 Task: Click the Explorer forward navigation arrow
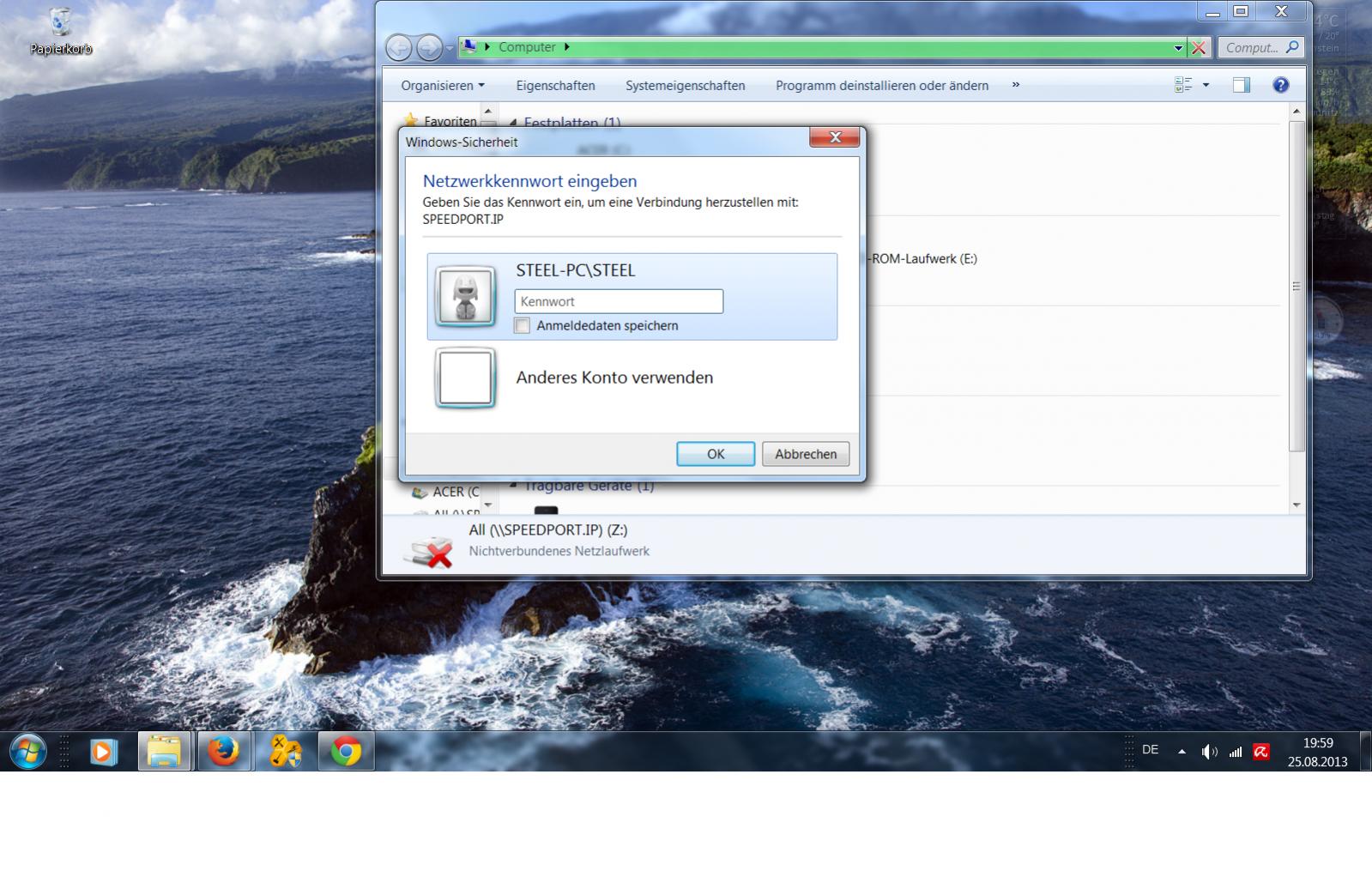429,48
